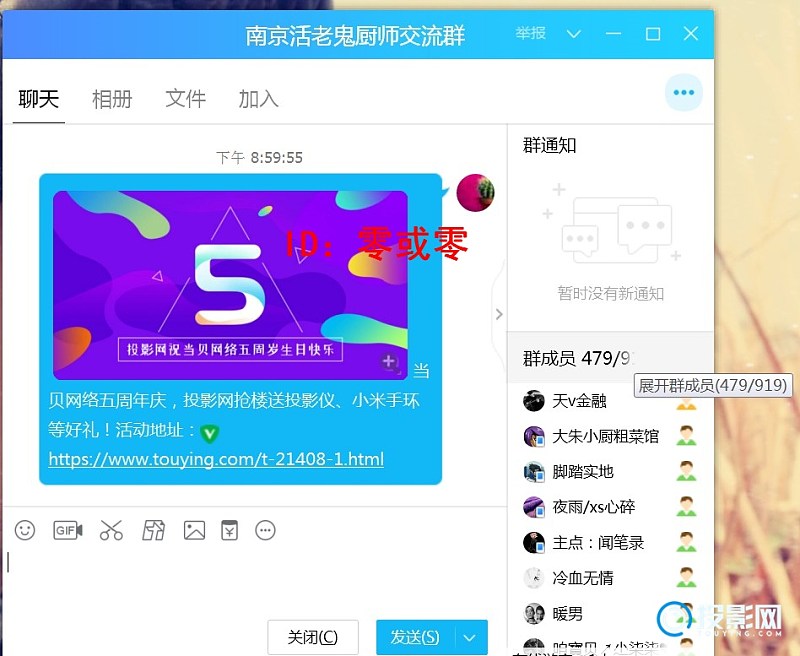Click avatar of 天v金融
The image size is (800, 656).
coord(534,401)
